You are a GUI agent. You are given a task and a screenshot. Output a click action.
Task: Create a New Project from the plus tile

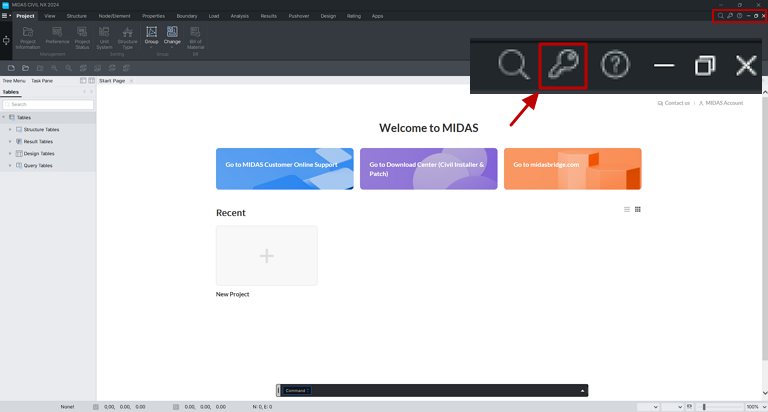(x=266, y=256)
